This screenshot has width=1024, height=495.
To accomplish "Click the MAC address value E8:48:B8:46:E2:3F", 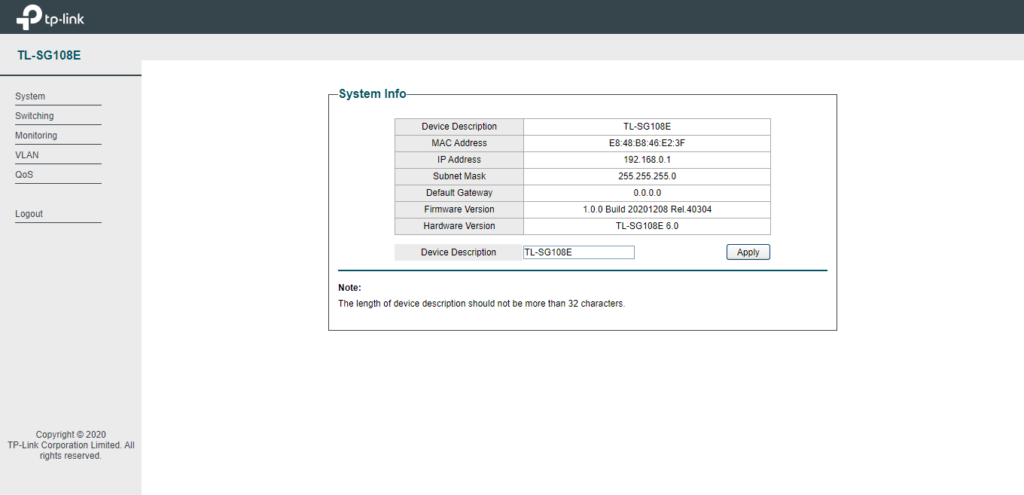I will pyautogui.click(x=647, y=143).
